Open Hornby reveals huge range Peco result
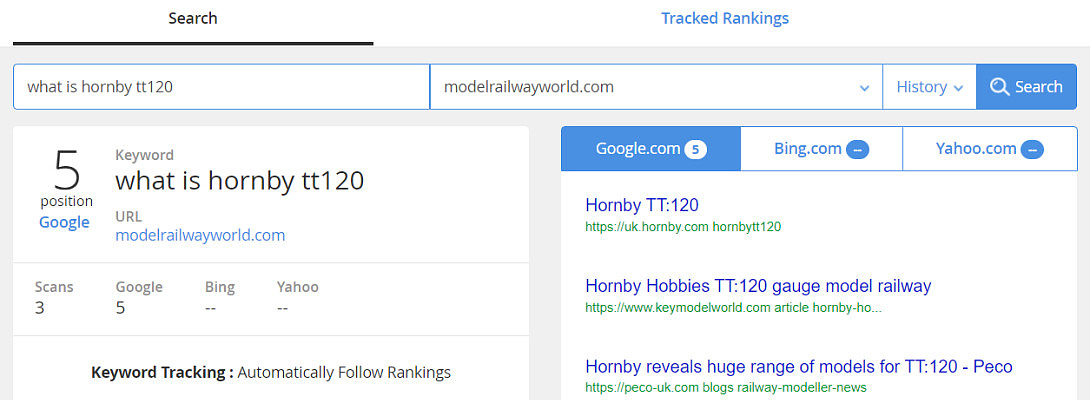 pos(799,367)
